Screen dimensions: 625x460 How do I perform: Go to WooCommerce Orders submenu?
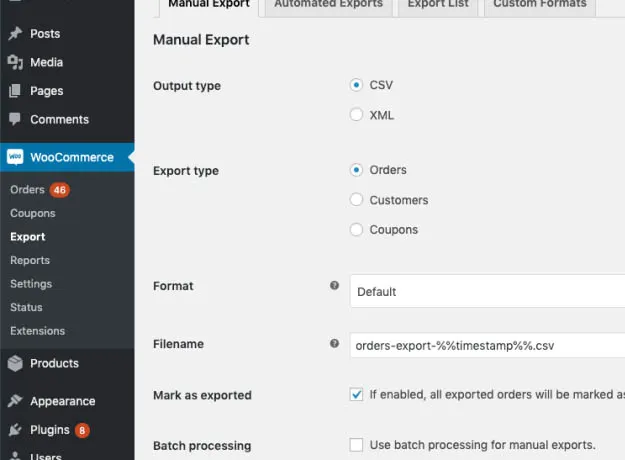(28, 190)
